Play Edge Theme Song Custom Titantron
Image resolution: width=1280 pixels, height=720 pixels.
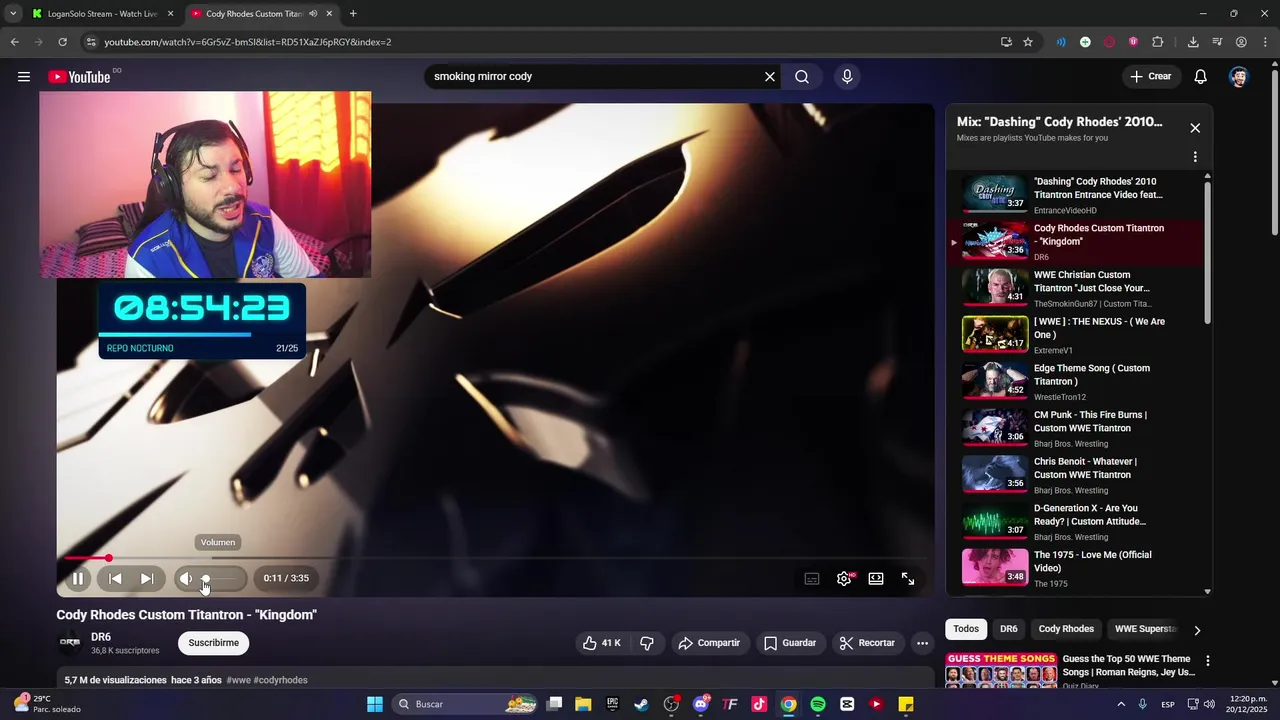(x=1074, y=382)
